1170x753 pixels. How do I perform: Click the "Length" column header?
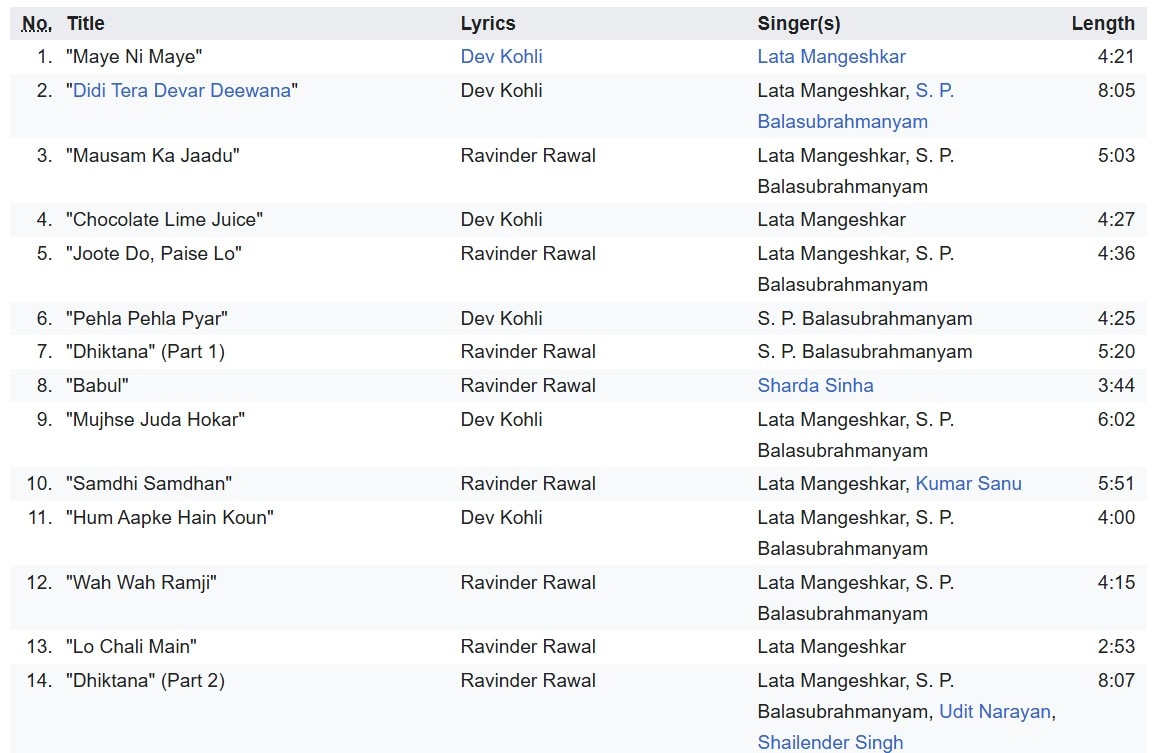point(1104,24)
